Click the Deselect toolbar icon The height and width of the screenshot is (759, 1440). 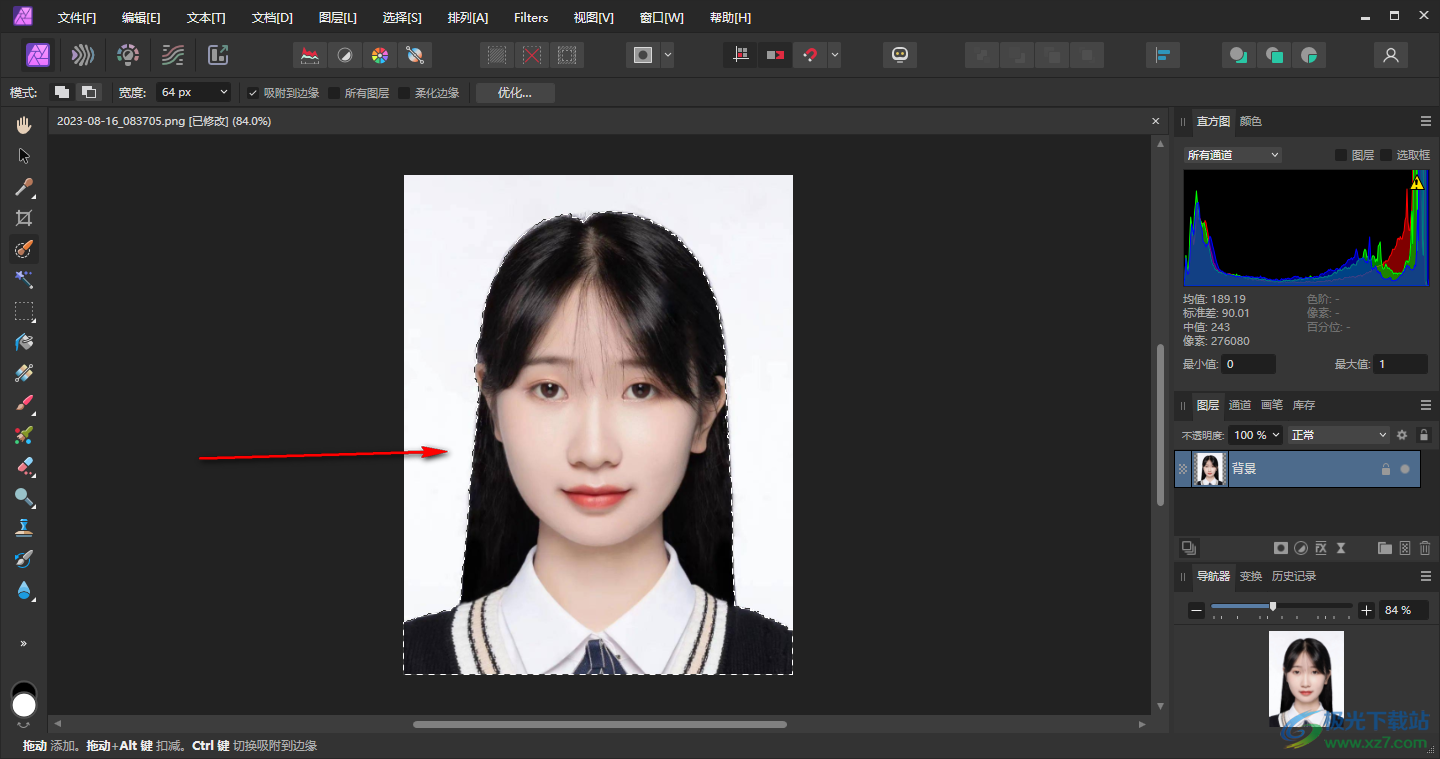(x=532, y=55)
